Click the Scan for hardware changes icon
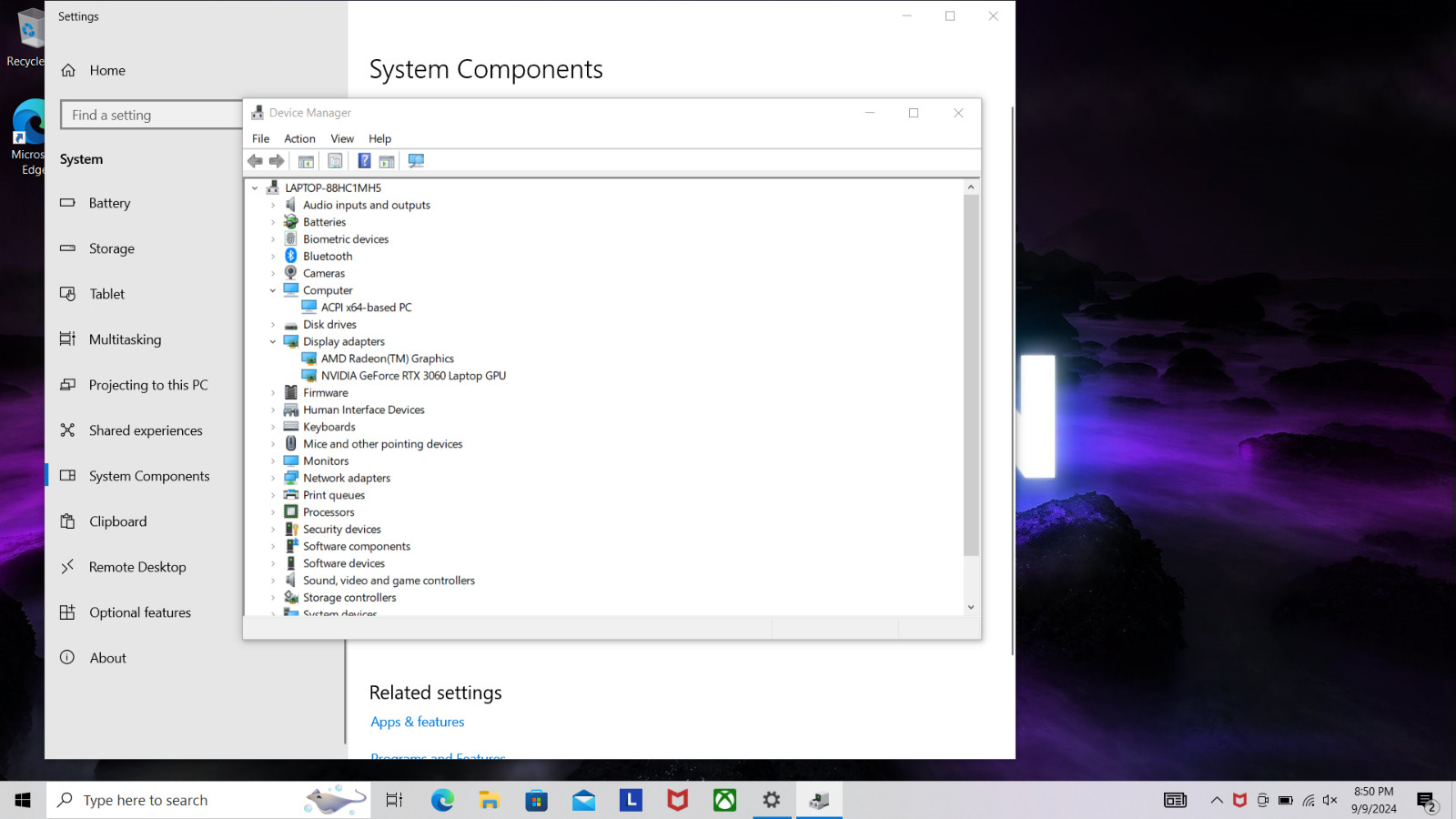 click(x=416, y=161)
